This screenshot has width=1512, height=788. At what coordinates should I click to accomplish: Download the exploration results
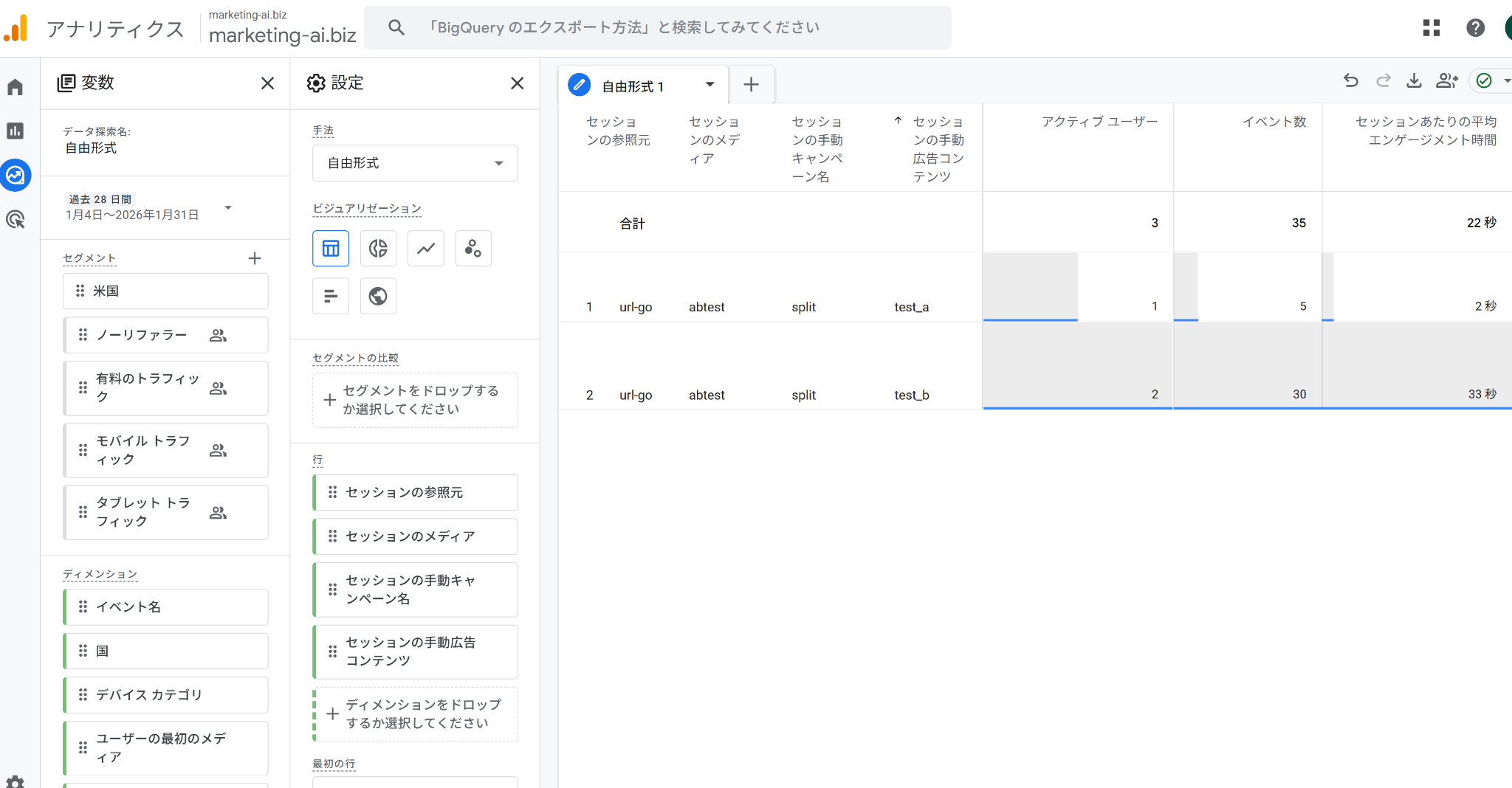pos(1415,81)
